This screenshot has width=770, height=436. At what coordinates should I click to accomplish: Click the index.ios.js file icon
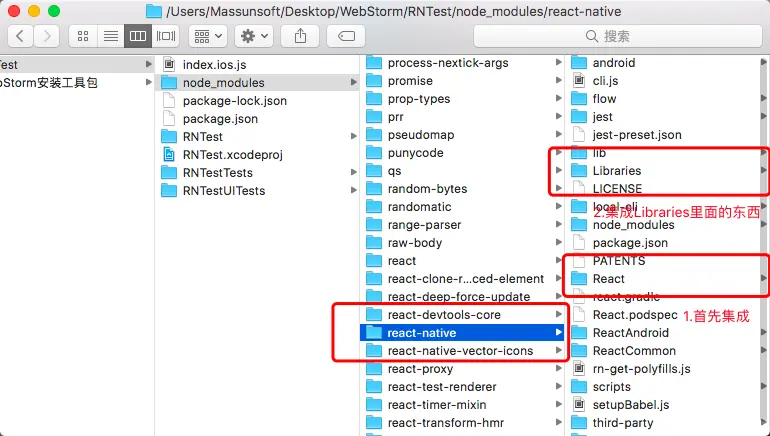click(x=169, y=64)
